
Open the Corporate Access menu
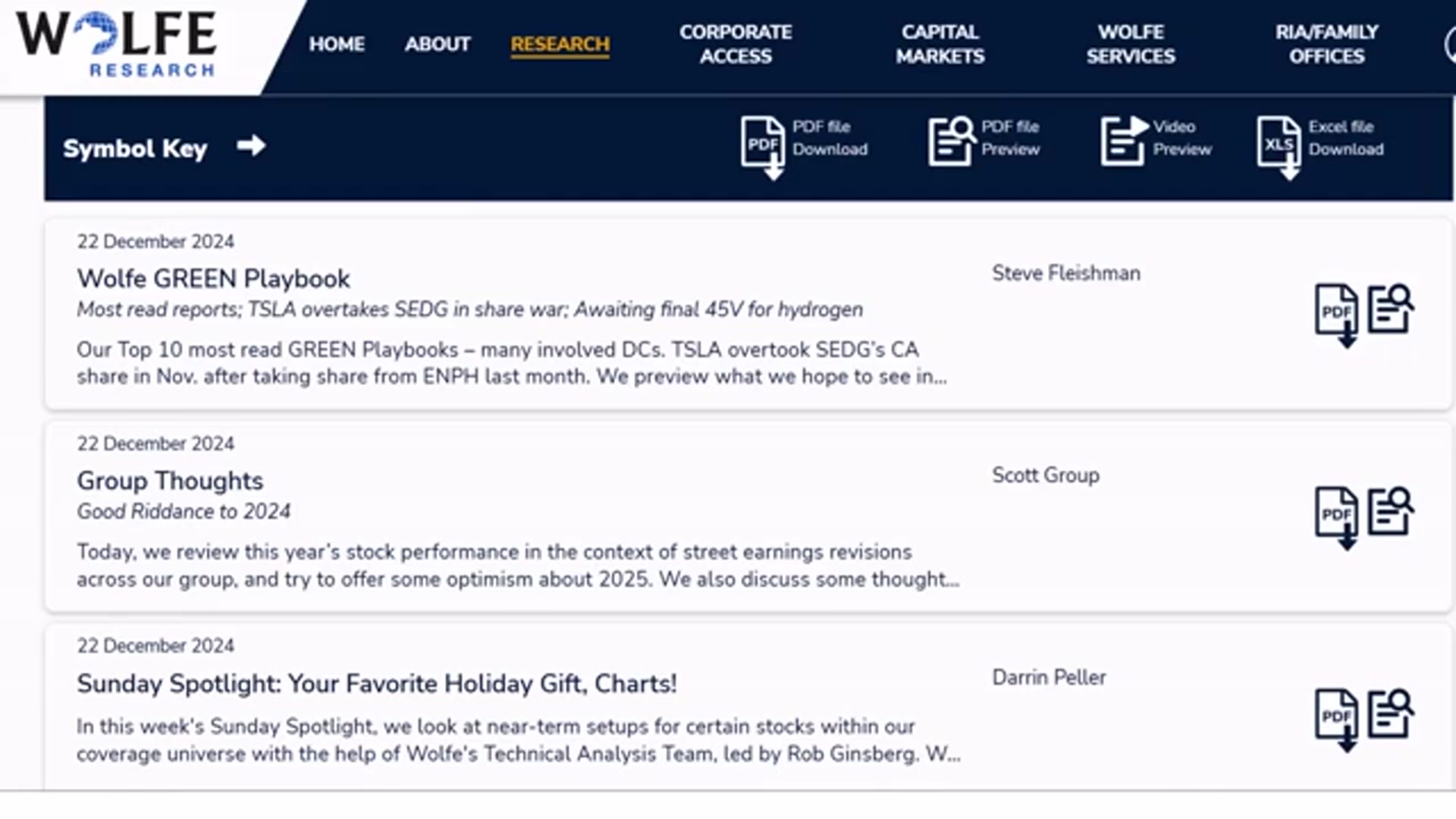pyautogui.click(x=736, y=44)
